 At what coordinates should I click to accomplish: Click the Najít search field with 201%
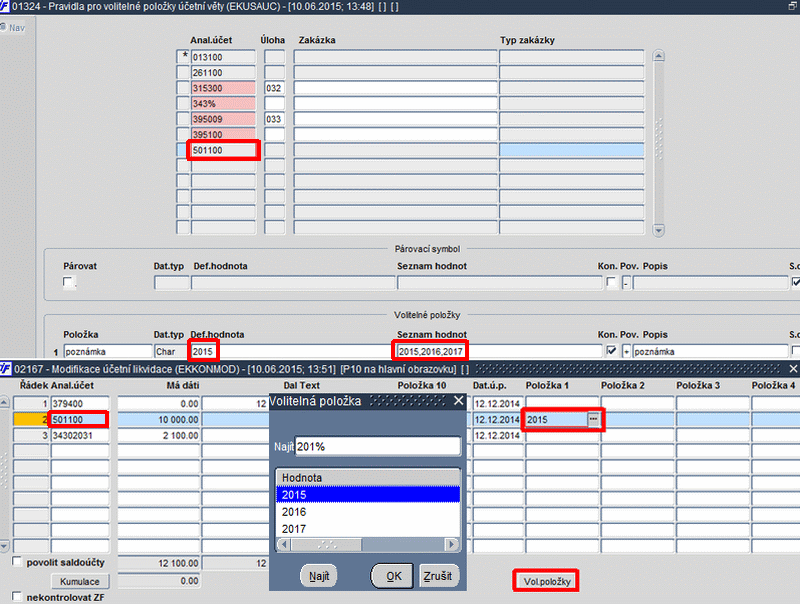[x=378, y=446]
